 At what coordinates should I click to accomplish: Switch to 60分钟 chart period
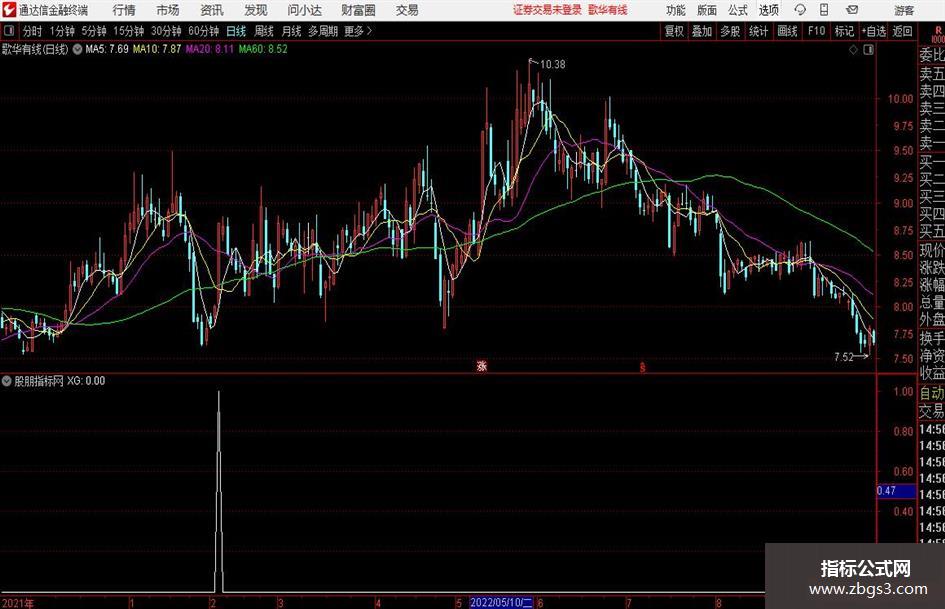click(204, 31)
